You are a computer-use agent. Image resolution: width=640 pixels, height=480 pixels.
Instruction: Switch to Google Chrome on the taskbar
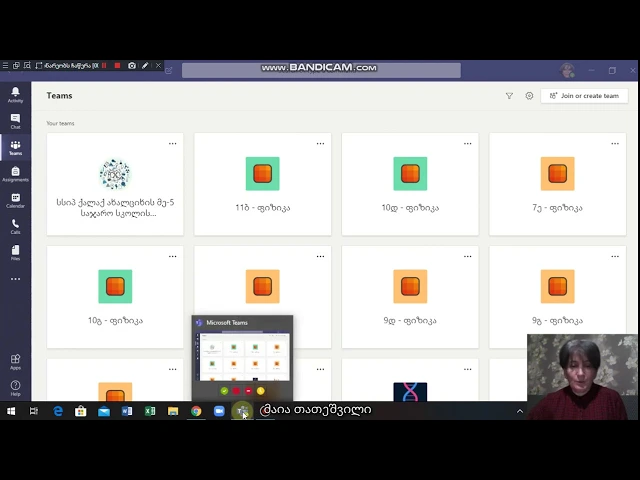196,411
